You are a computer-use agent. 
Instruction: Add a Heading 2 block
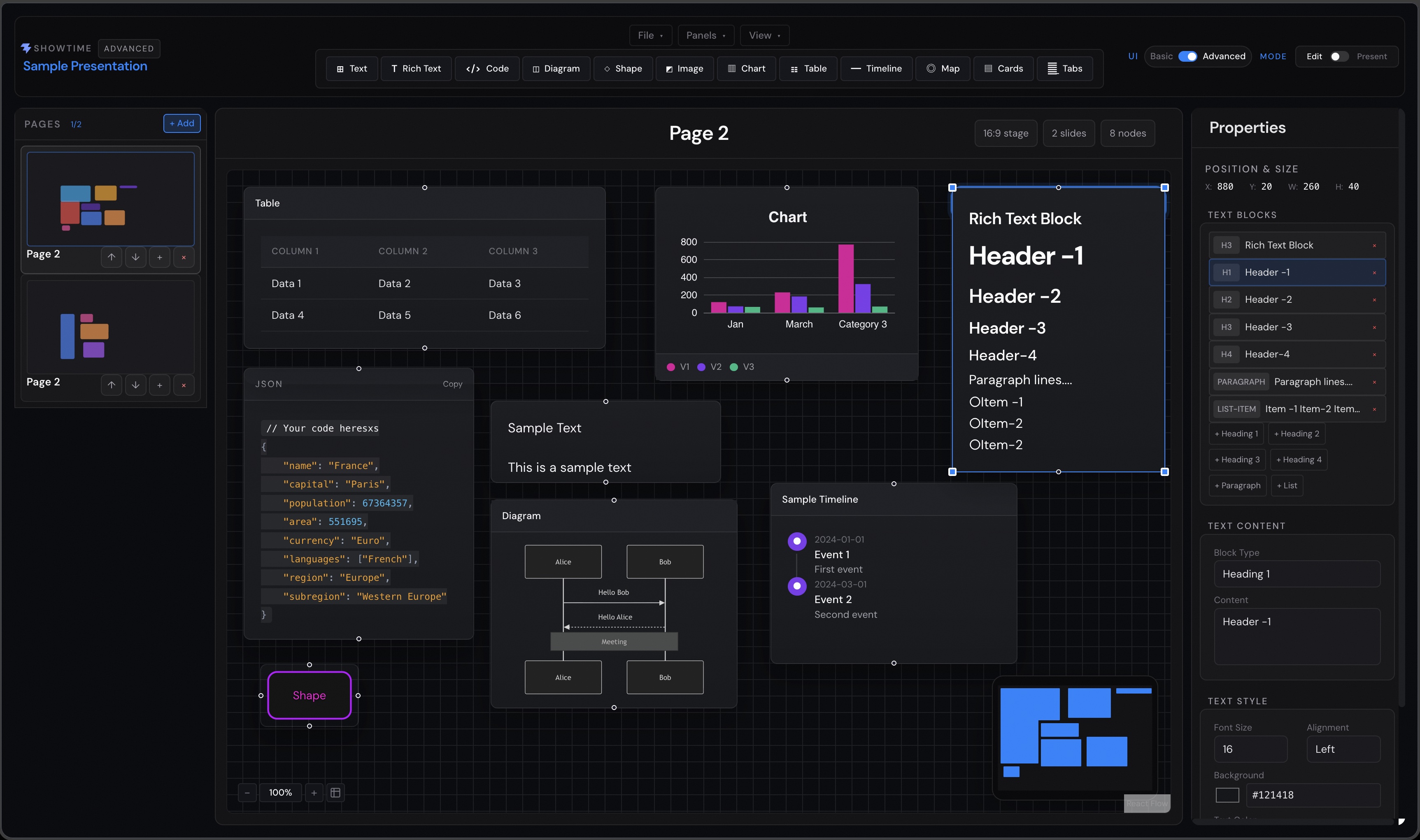(x=1297, y=434)
